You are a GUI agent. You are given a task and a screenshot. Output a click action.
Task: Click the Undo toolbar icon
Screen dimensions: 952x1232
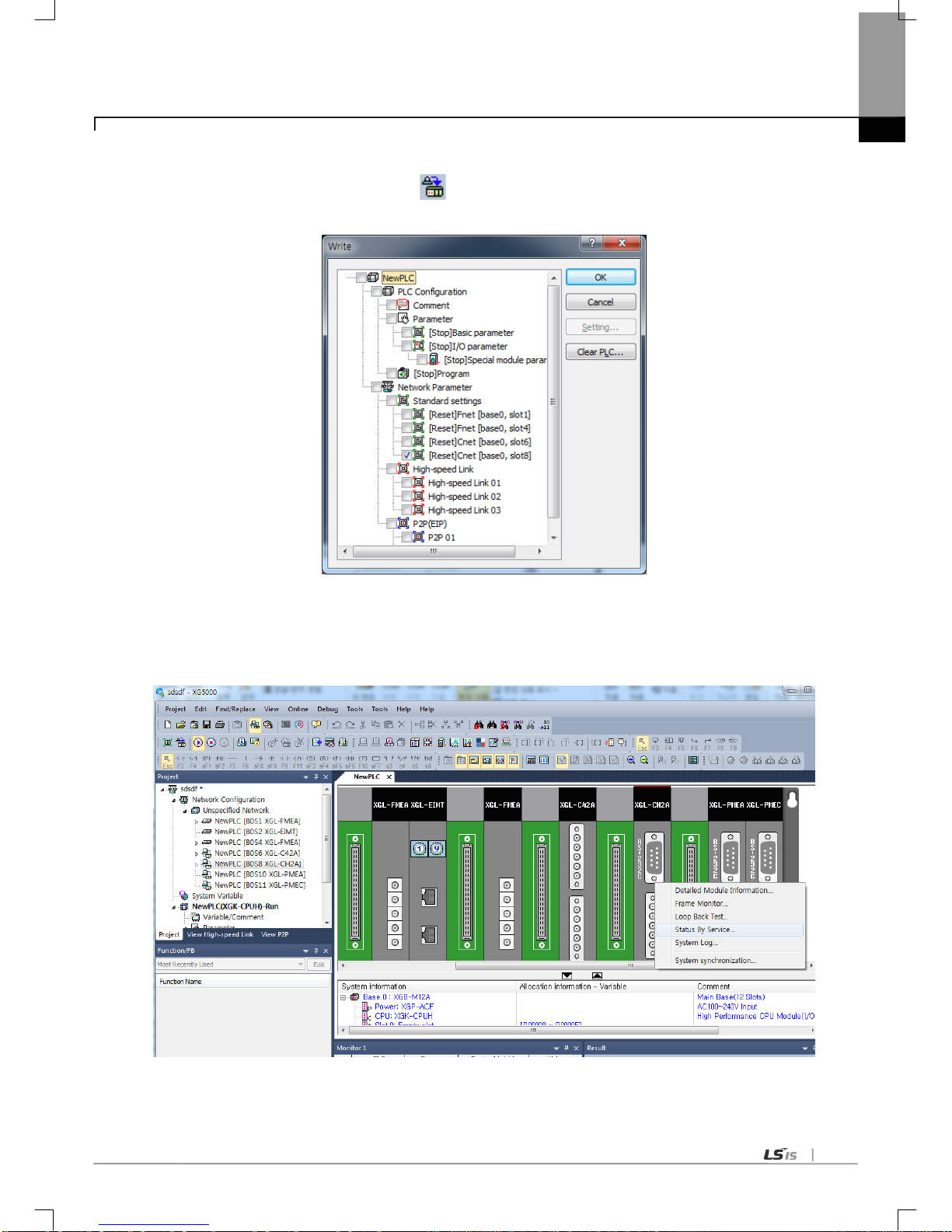(x=337, y=724)
